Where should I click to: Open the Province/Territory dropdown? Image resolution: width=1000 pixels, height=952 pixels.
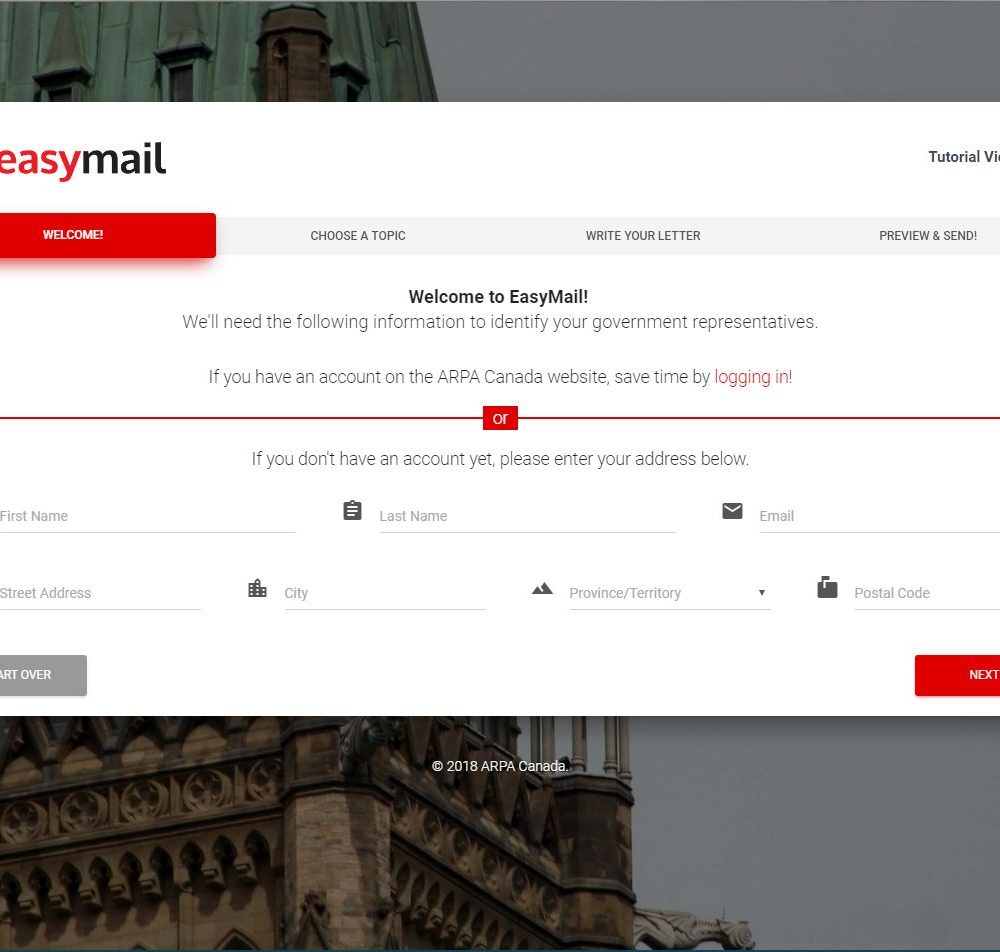click(670, 593)
